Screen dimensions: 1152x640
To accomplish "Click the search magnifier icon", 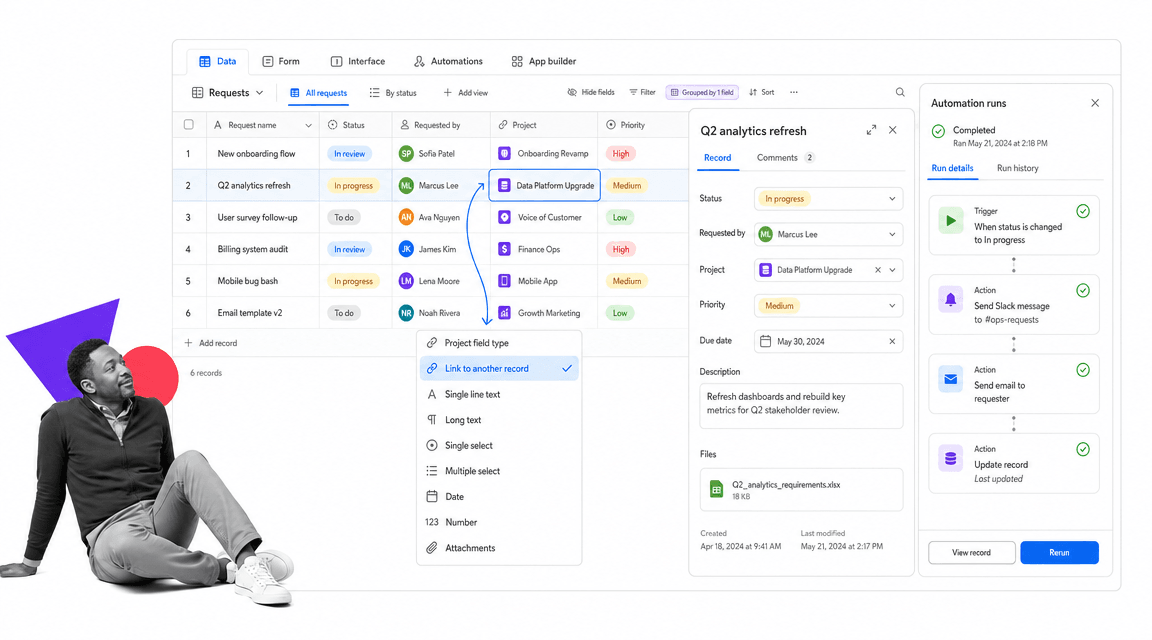I will pyautogui.click(x=900, y=93).
